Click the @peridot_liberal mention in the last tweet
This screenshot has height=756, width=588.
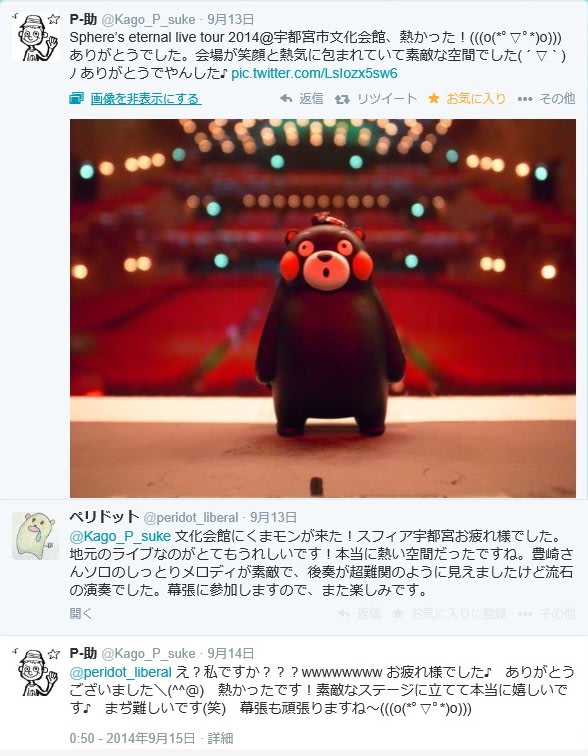120,672
